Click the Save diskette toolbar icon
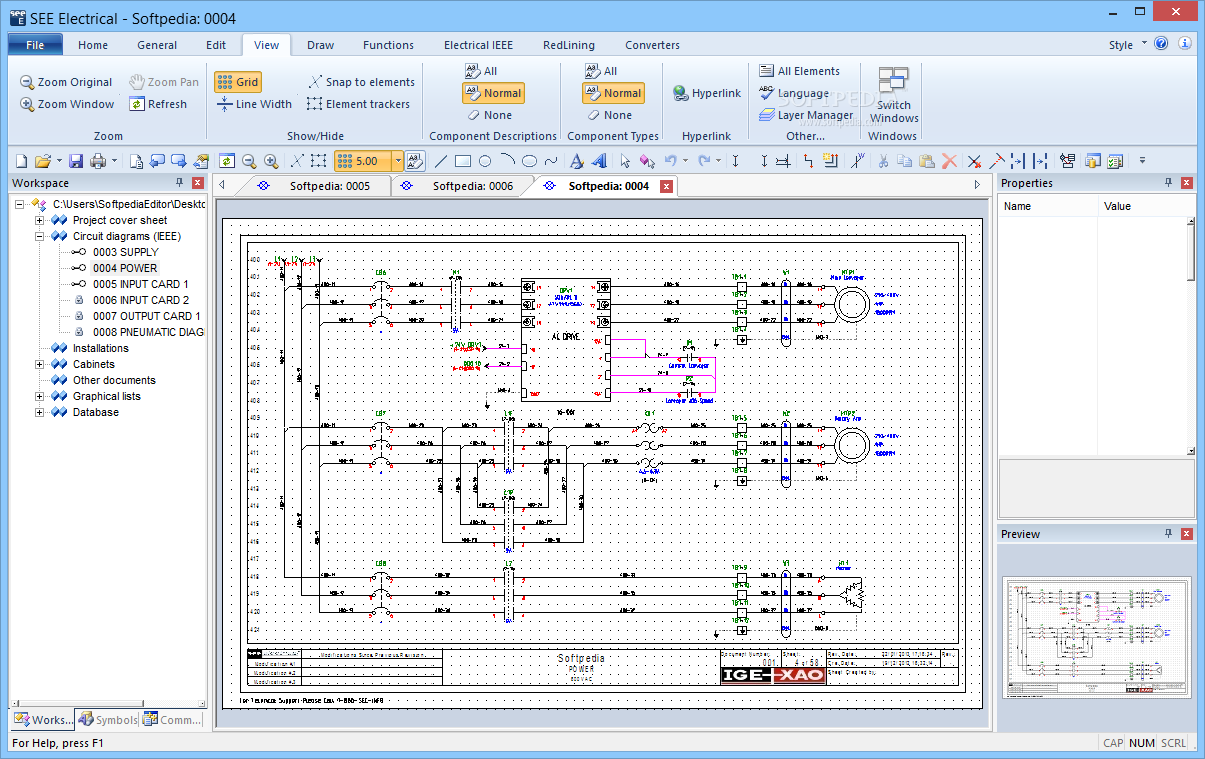This screenshot has width=1205, height=759. click(x=76, y=161)
